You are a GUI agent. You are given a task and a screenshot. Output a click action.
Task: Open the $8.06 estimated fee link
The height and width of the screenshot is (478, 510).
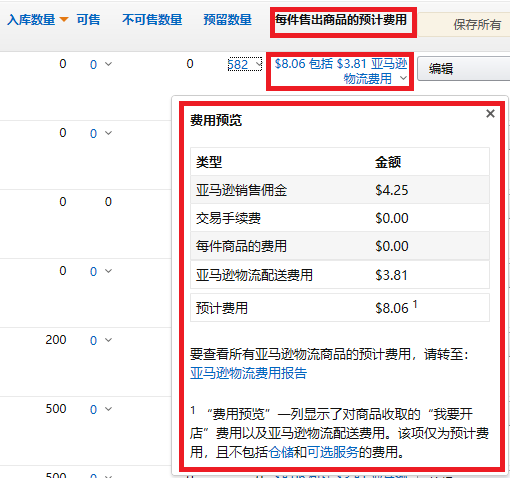click(341, 71)
